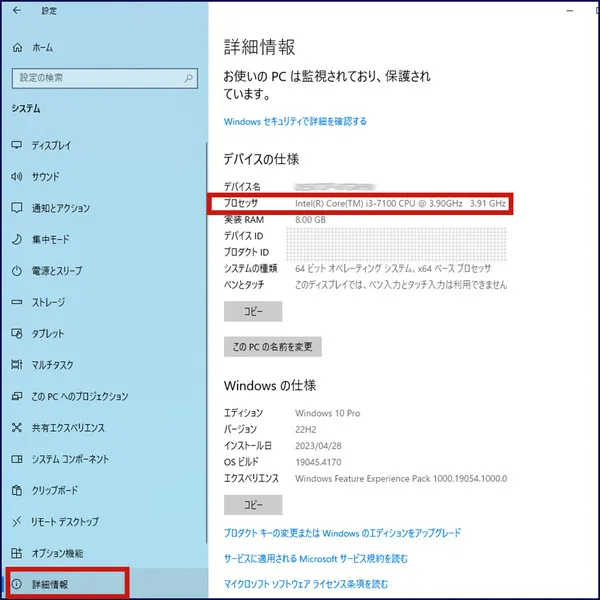
Task: Click the 64 ビット system type value
Action: 393,269
